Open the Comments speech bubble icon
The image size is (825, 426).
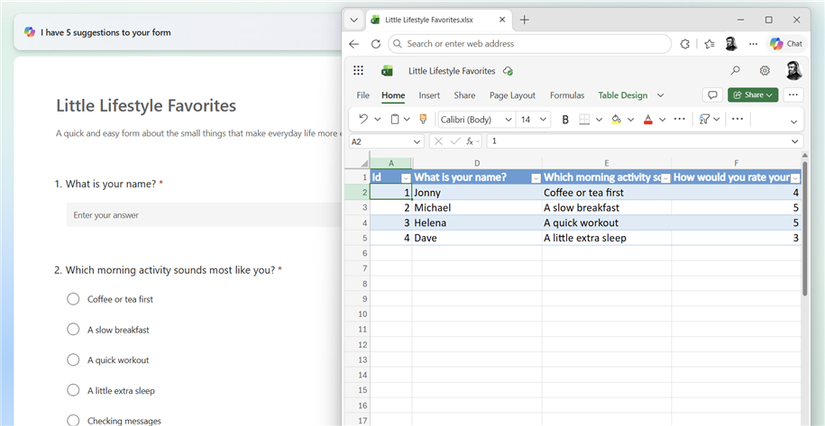(x=712, y=95)
